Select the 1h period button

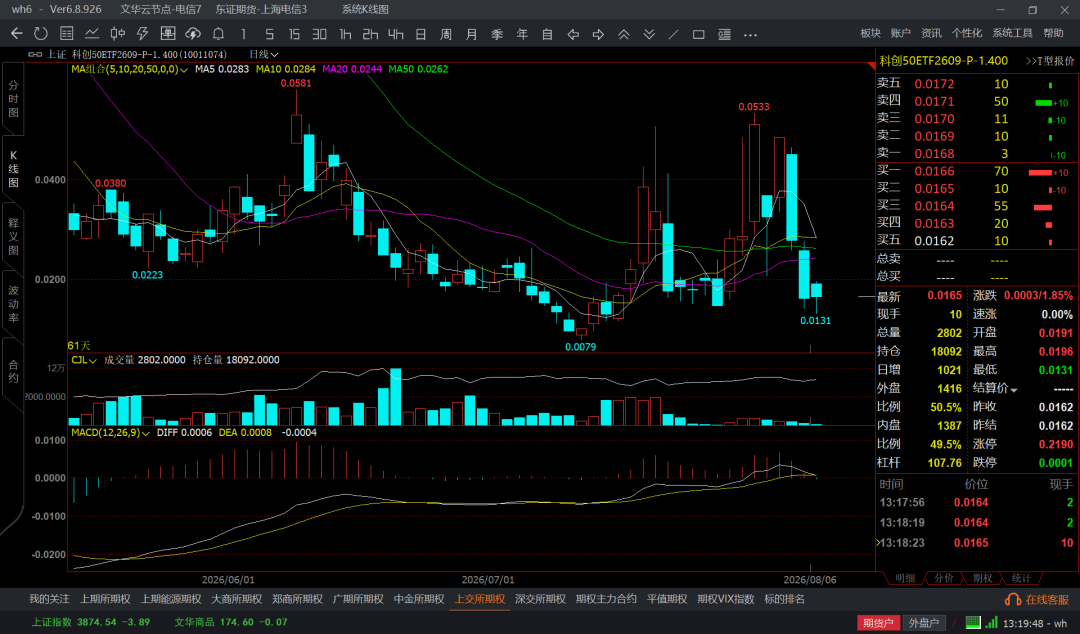[x=345, y=34]
